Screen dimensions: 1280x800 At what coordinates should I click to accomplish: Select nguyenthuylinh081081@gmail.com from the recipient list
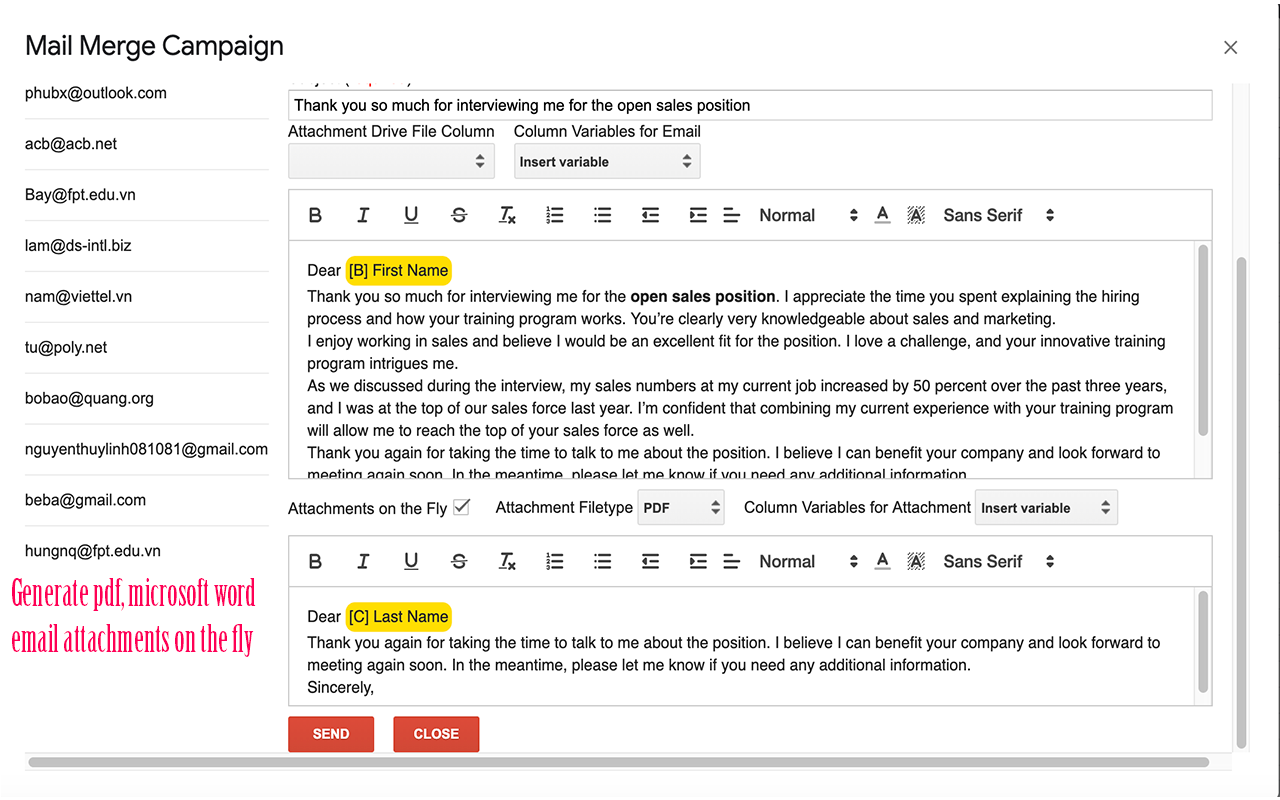[x=147, y=448]
